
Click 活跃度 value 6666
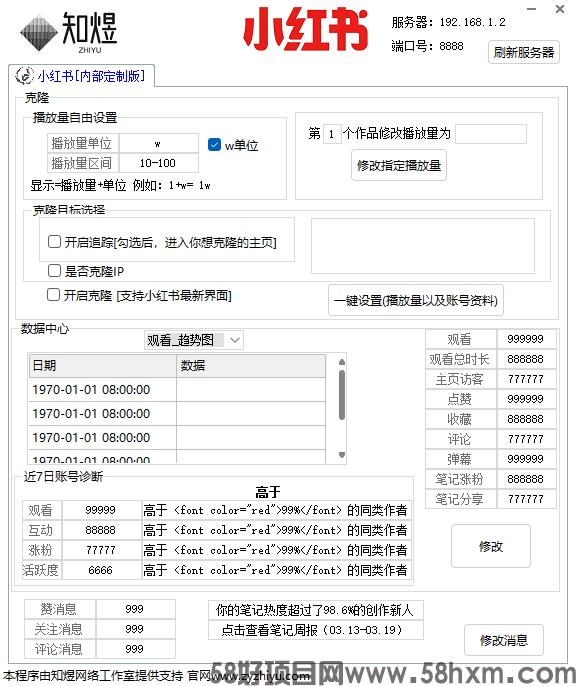101,570
